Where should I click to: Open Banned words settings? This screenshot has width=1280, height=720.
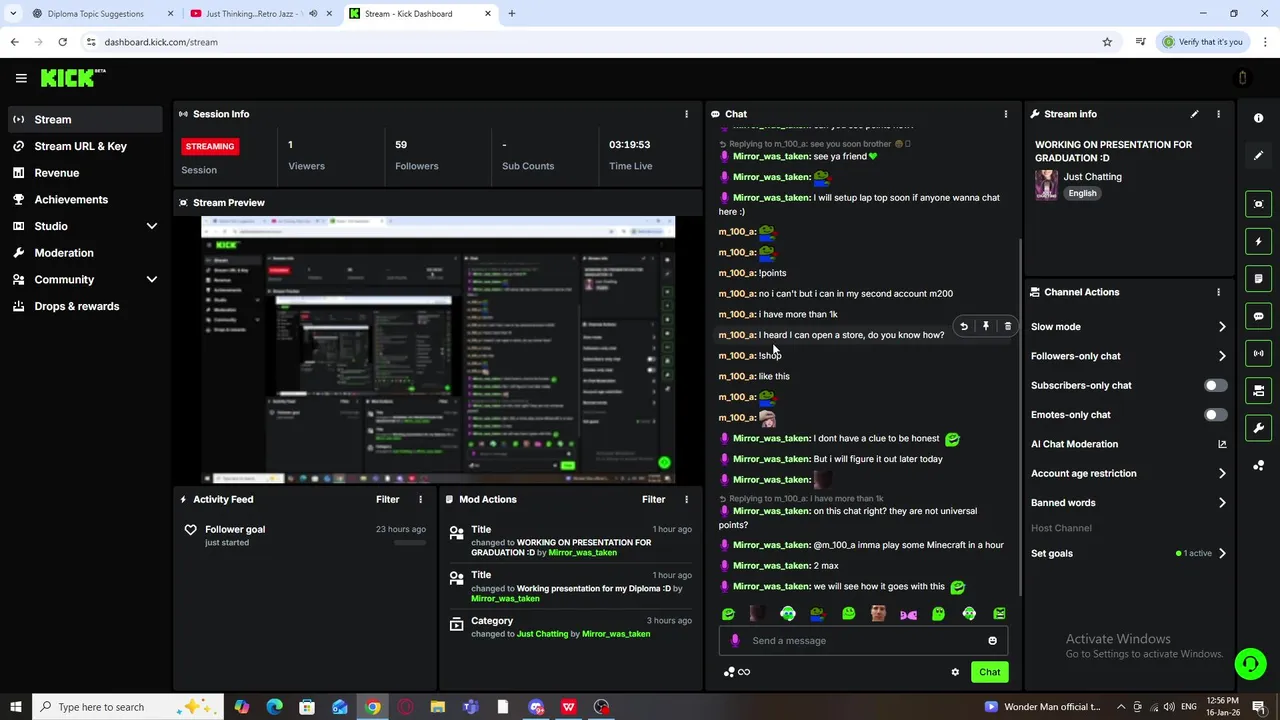tap(1128, 503)
